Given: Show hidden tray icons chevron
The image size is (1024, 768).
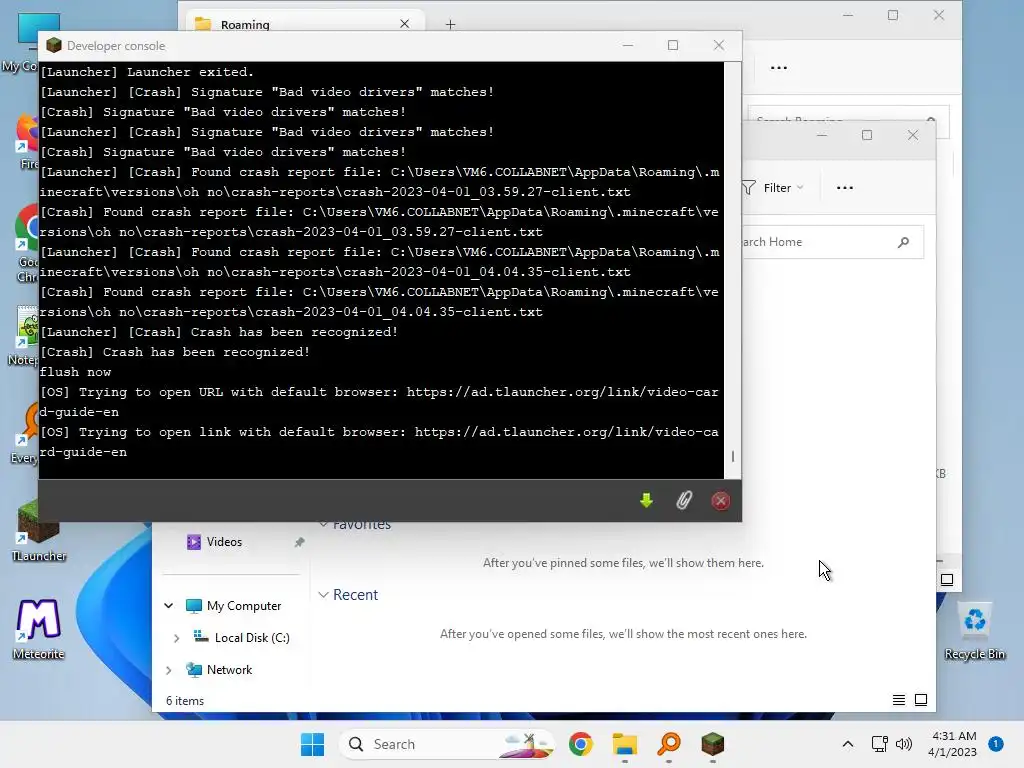Looking at the screenshot, I should [x=848, y=744].
